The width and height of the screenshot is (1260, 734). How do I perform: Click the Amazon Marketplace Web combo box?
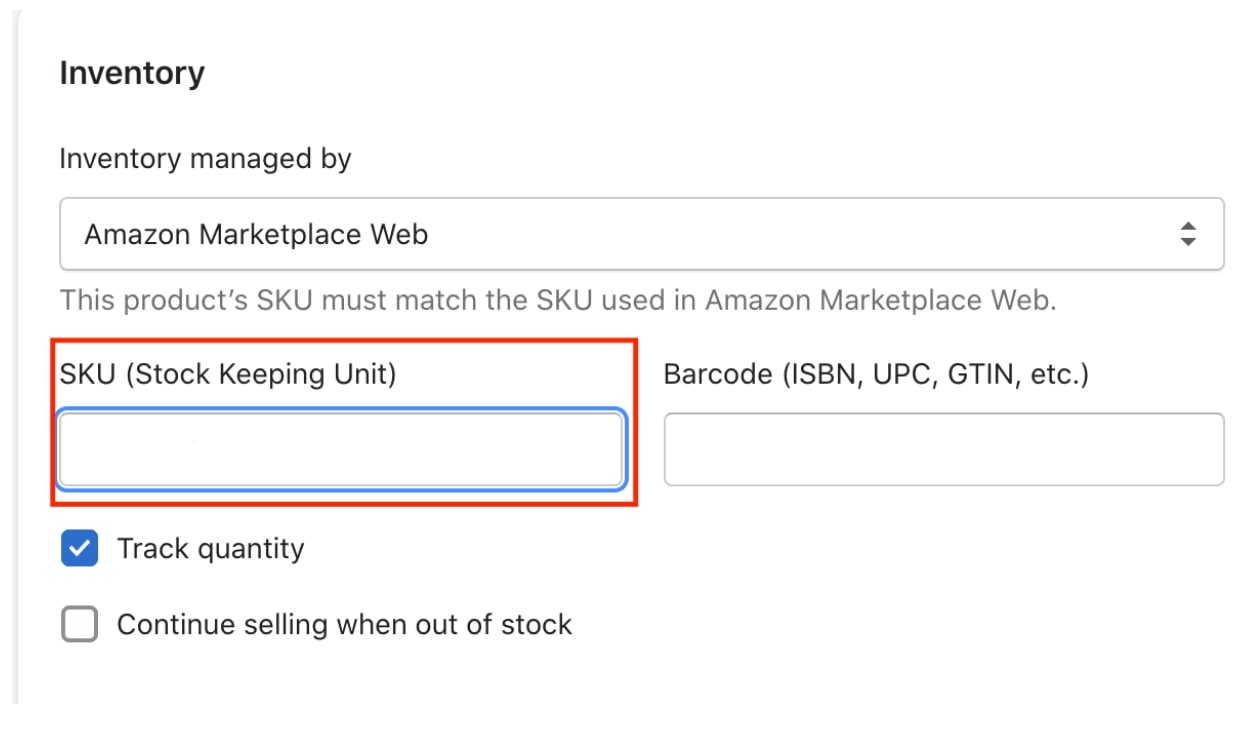click(640, 233)
